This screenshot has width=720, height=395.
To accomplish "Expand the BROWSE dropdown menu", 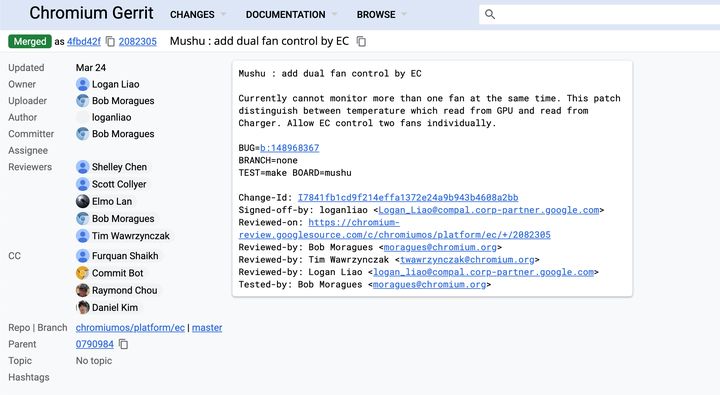I will 382,14.
